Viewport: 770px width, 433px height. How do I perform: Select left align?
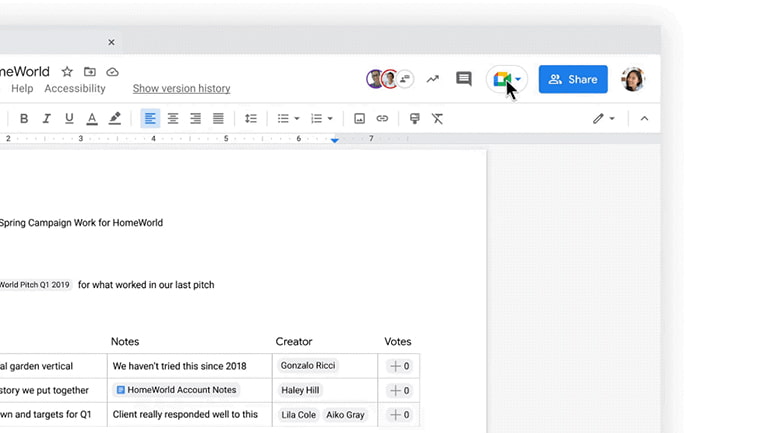150,118
